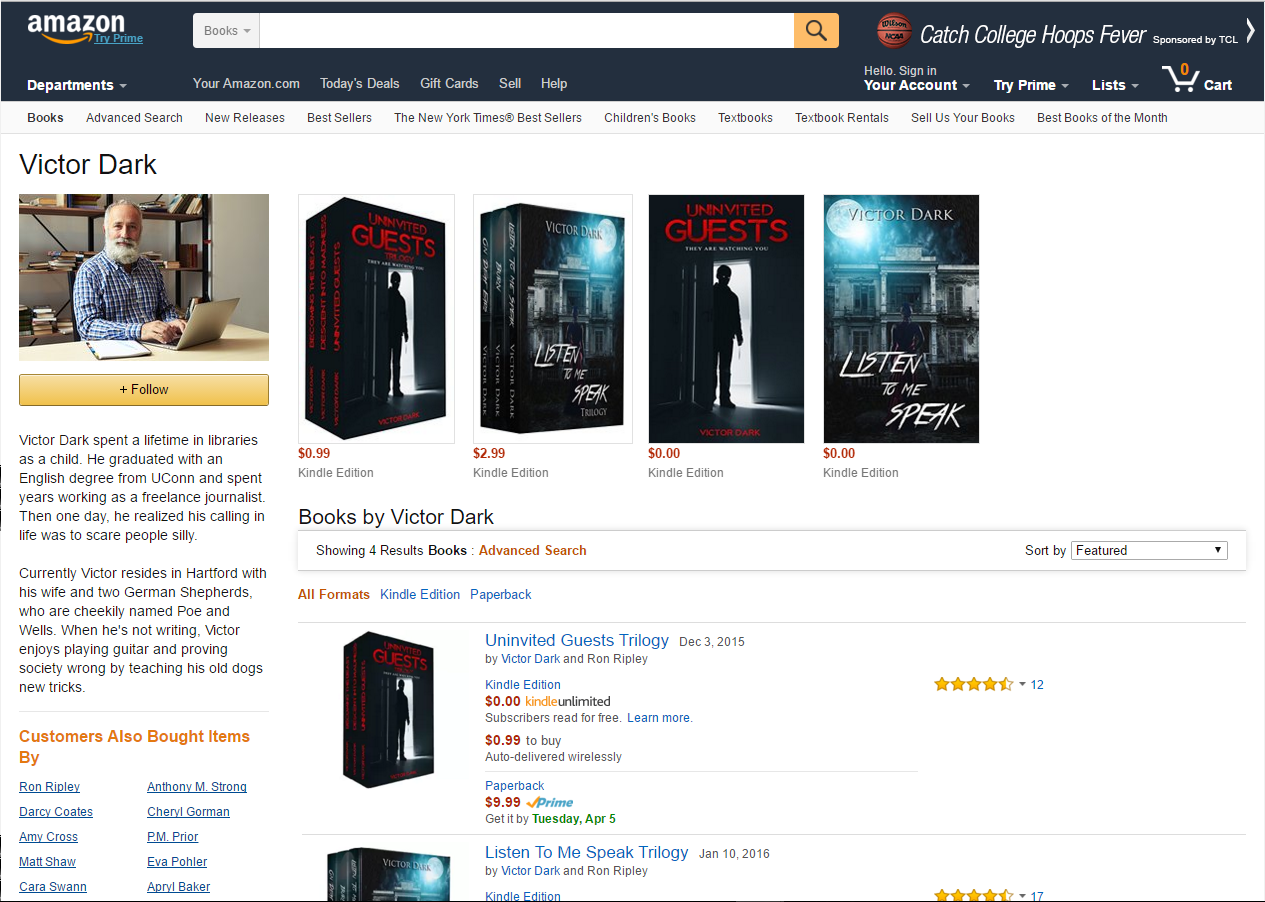The width and height of the screenshot is (1265, 902).
Task: Open the $2.99 Listen To Me Speak Trilogy cover
Action: (x=553, y=319)
